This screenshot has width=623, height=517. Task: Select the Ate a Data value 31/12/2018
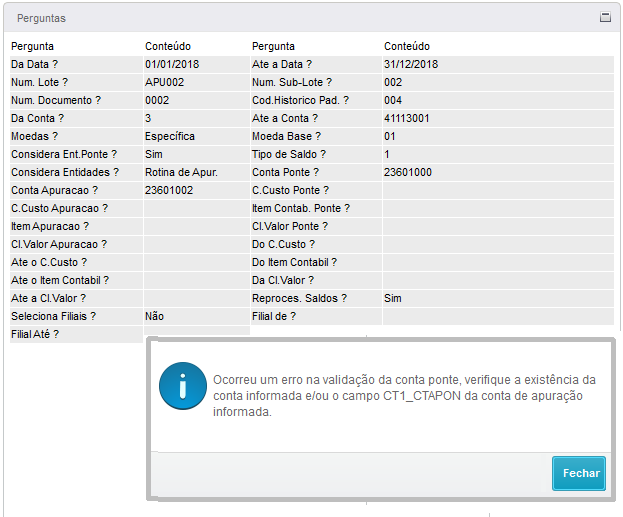tap(411, 64)
